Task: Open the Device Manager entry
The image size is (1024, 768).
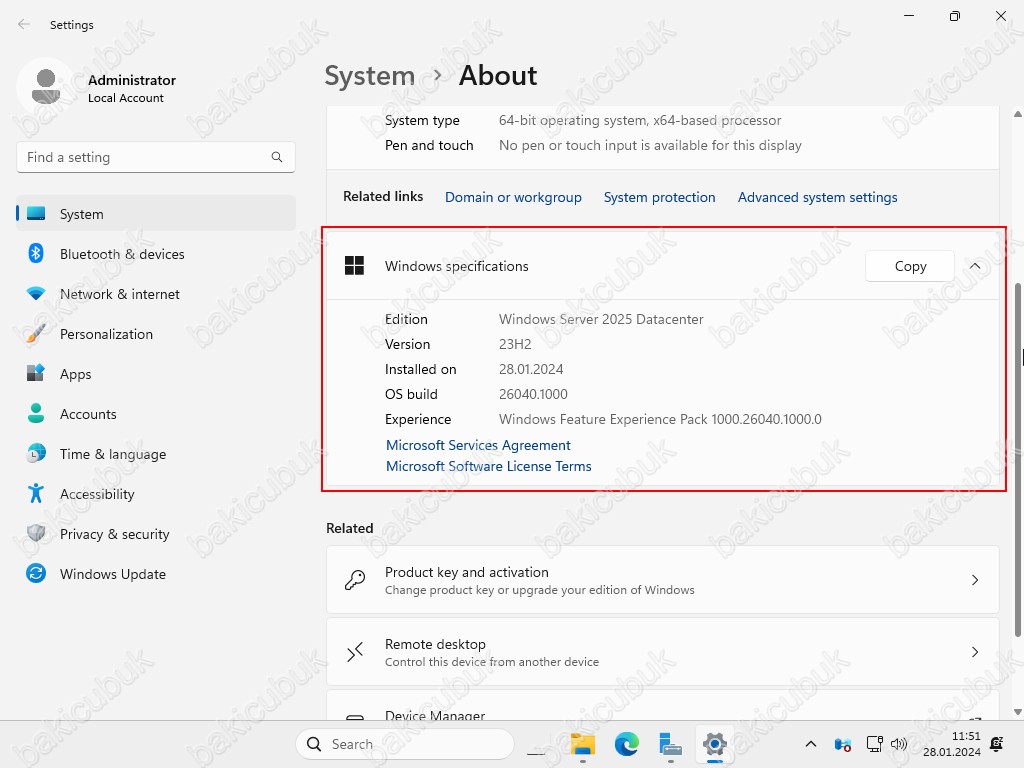Action: [662, 706]
